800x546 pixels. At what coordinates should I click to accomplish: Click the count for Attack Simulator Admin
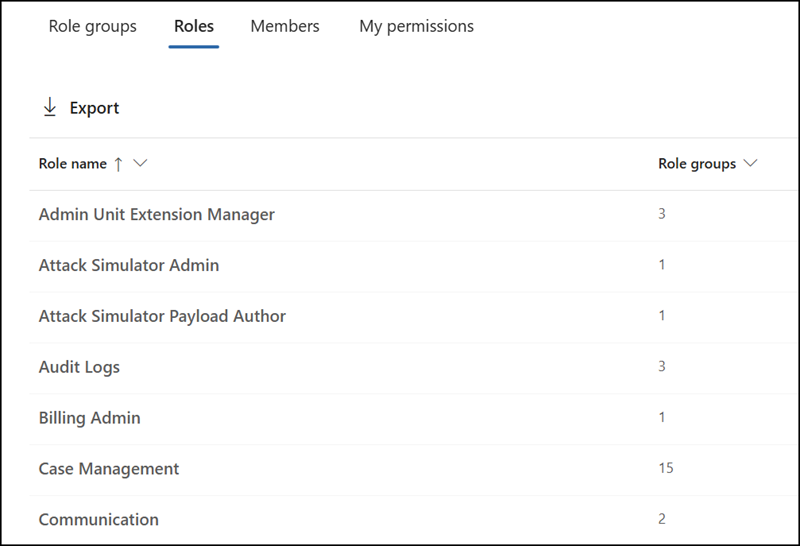pyautogui.click(x=662, y=265)
